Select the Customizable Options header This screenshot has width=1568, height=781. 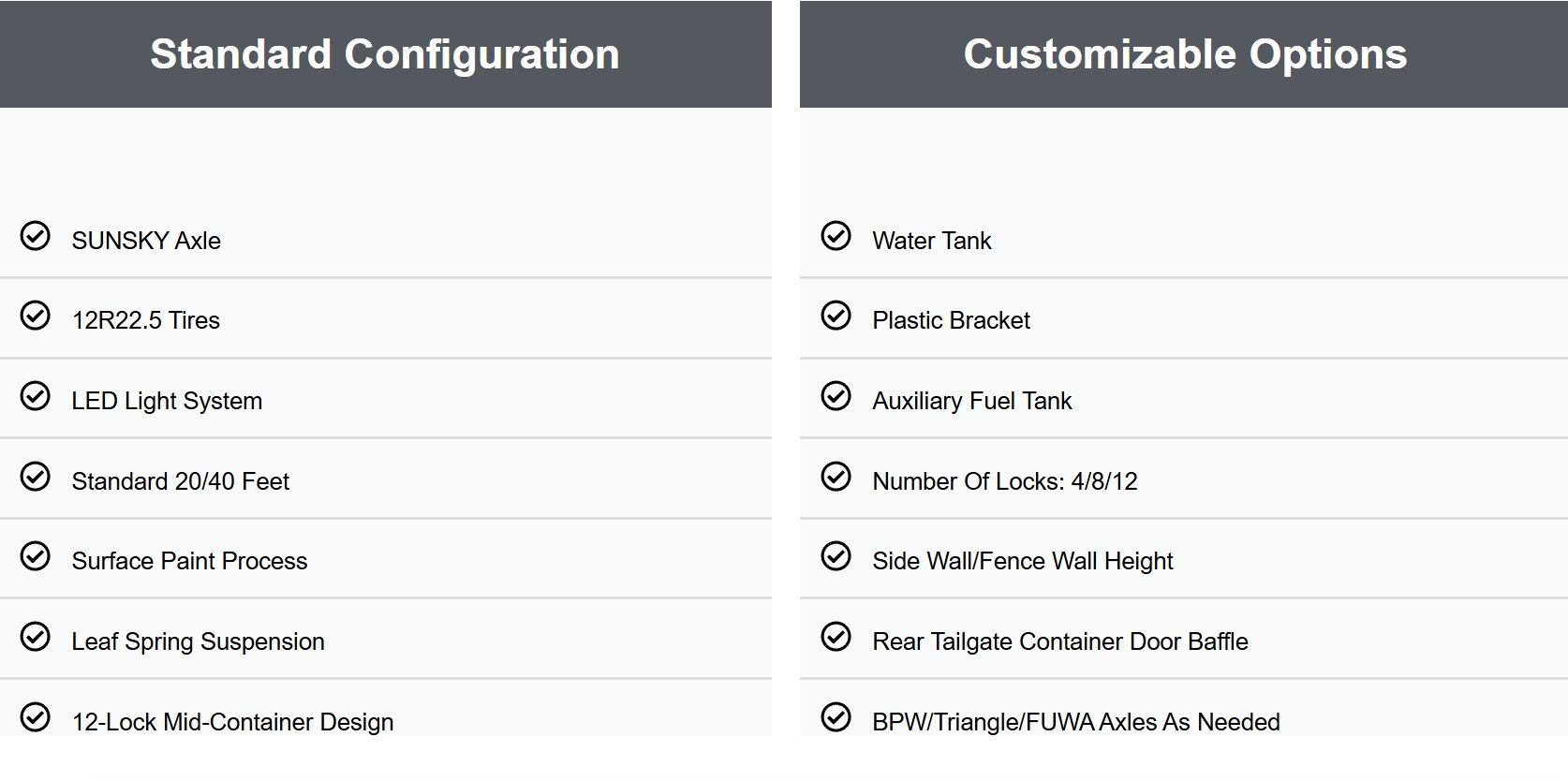coord(1185,54)
